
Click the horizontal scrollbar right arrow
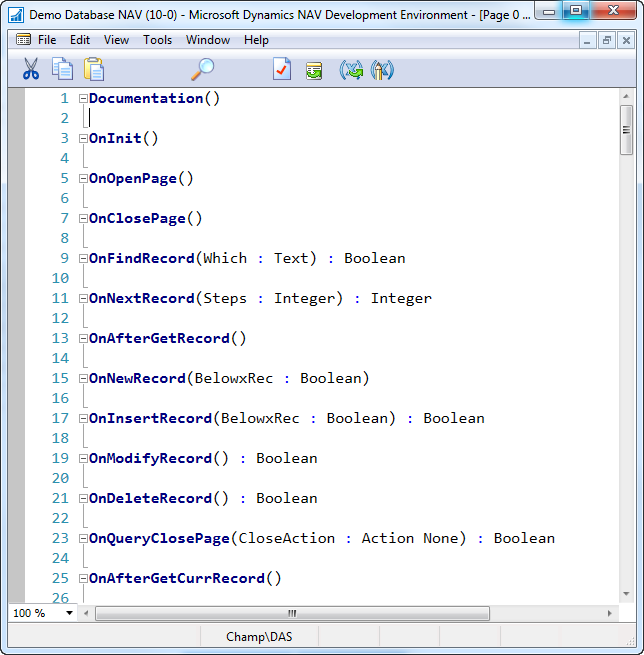tap(610, 613)
